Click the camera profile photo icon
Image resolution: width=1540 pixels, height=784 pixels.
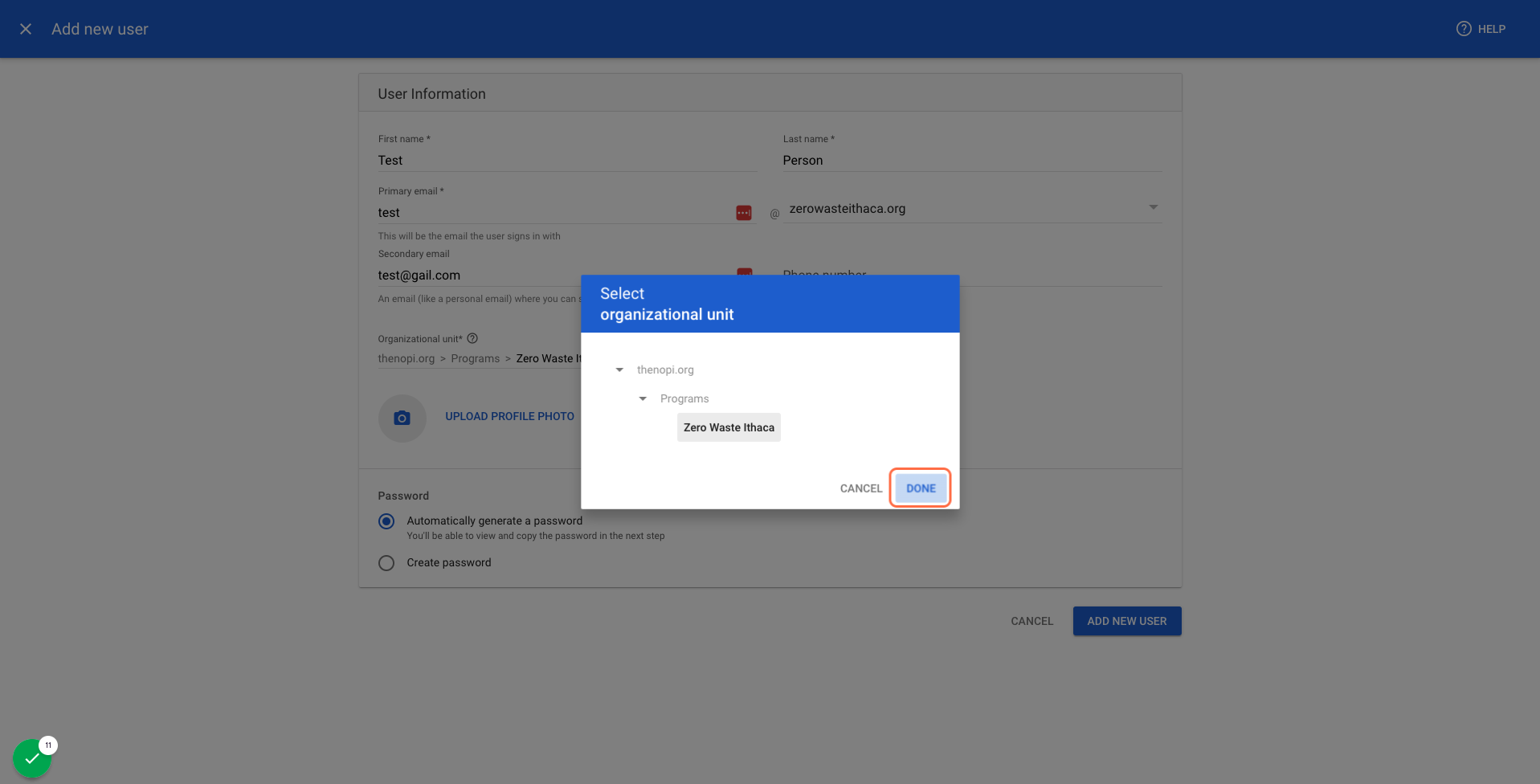tap(402, 418)
